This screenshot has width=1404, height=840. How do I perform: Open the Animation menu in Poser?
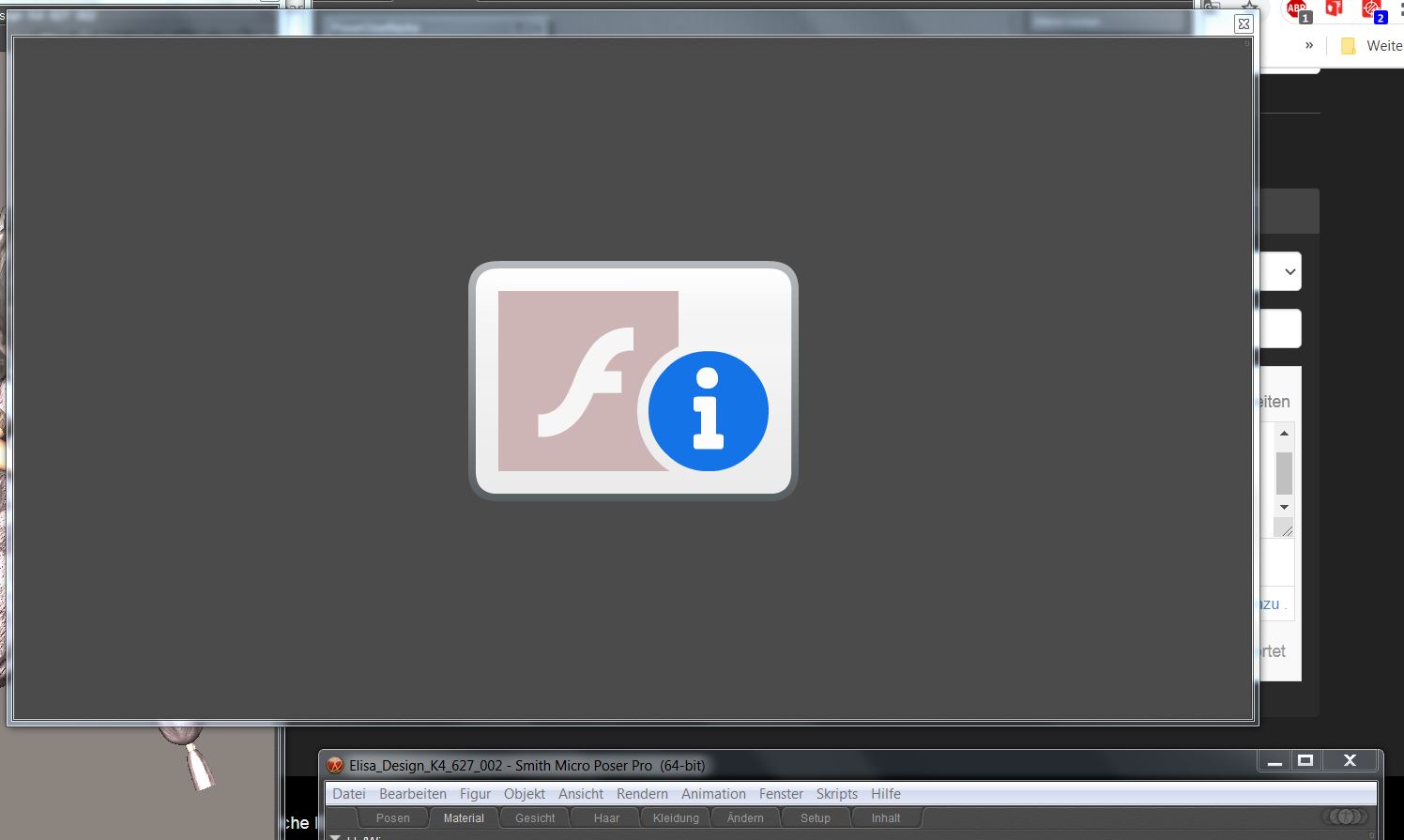[x=713, y=794]
